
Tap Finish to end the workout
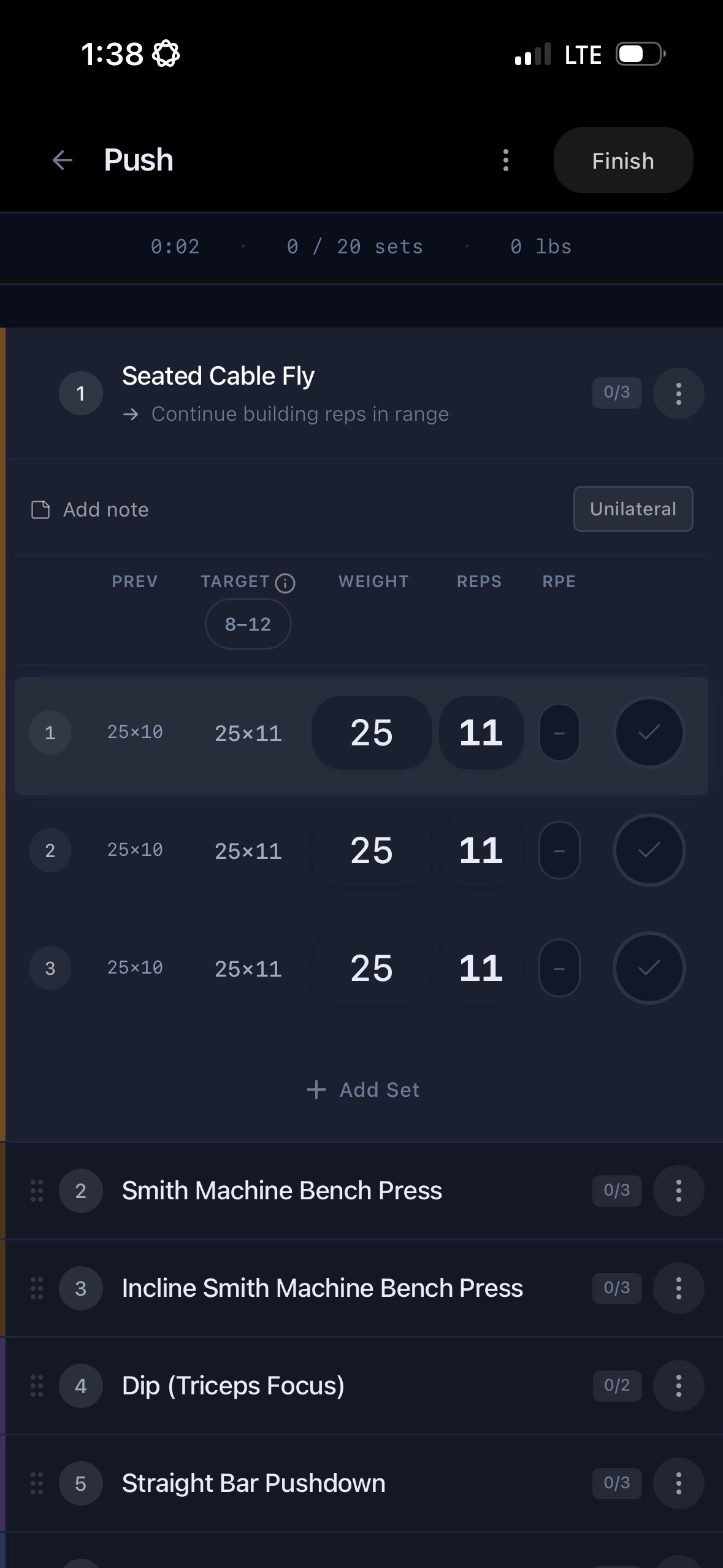tap(622, 160)
